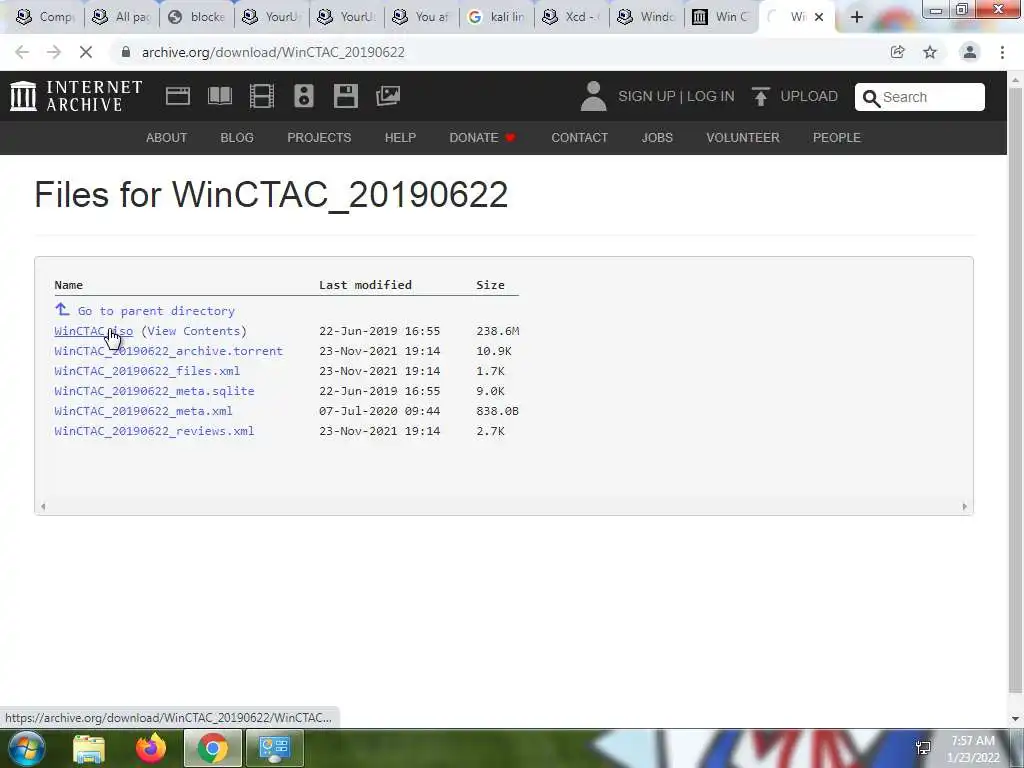Click the file listing right scroll arrow

pos(965,506)
